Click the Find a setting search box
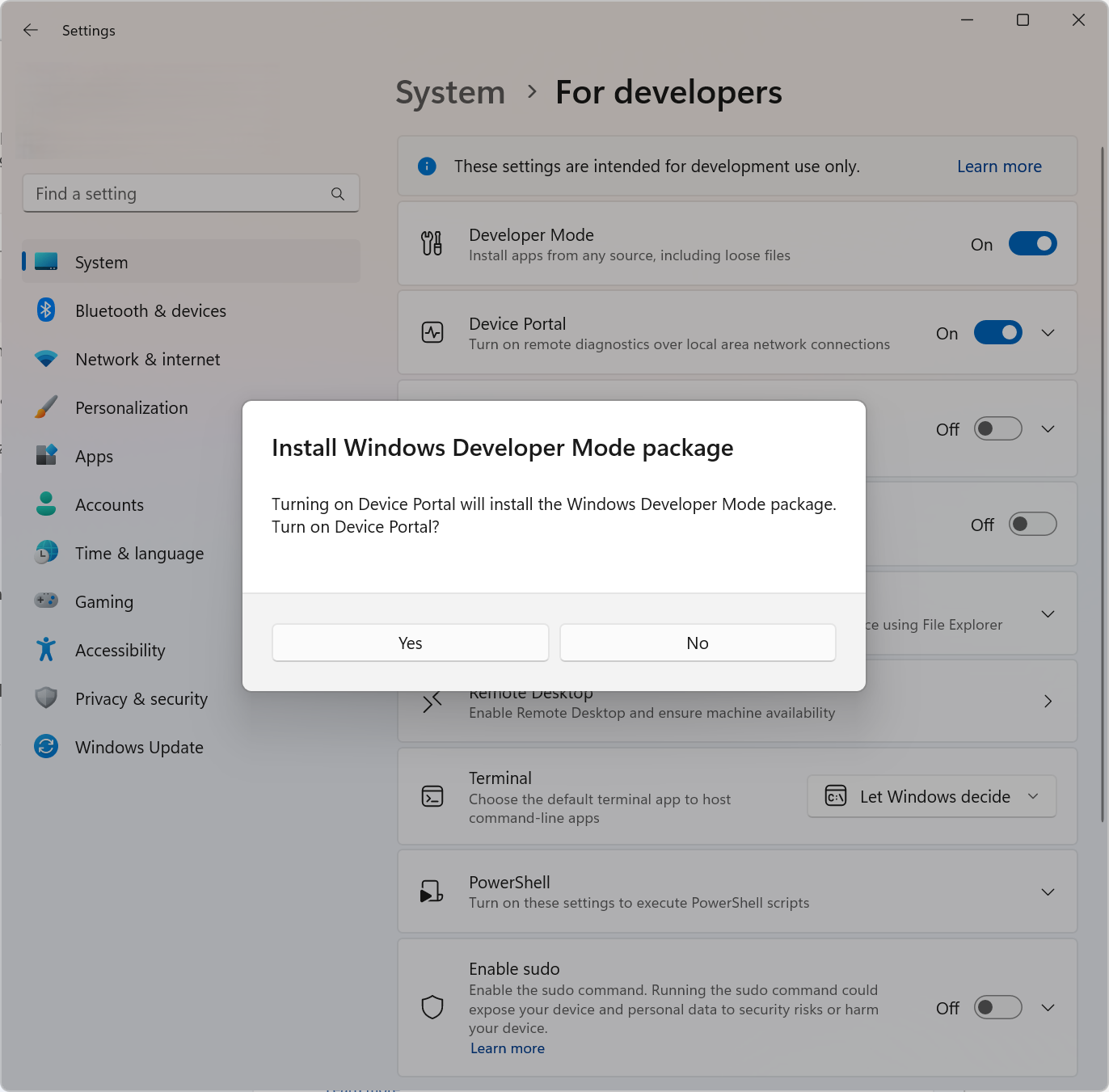Screen dimensions: 1109x1092 click(191, 193)
